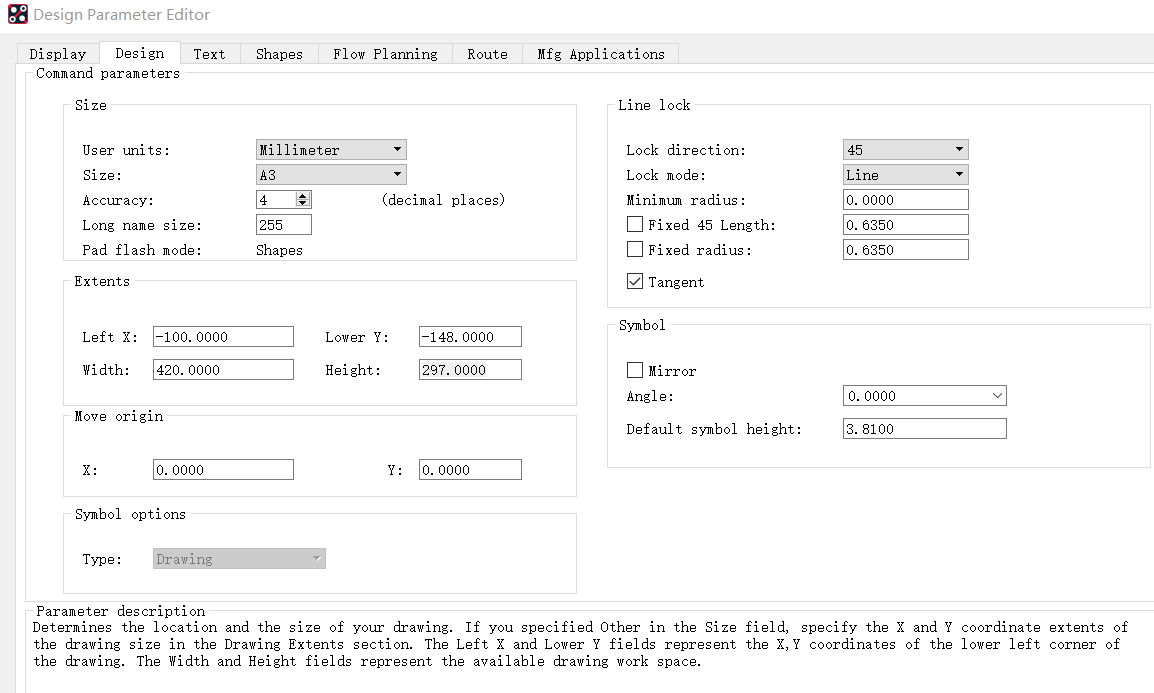Expand the Lock mode Line dropdown
This screenshot has height=693, width=1154.
pos(905,175)
